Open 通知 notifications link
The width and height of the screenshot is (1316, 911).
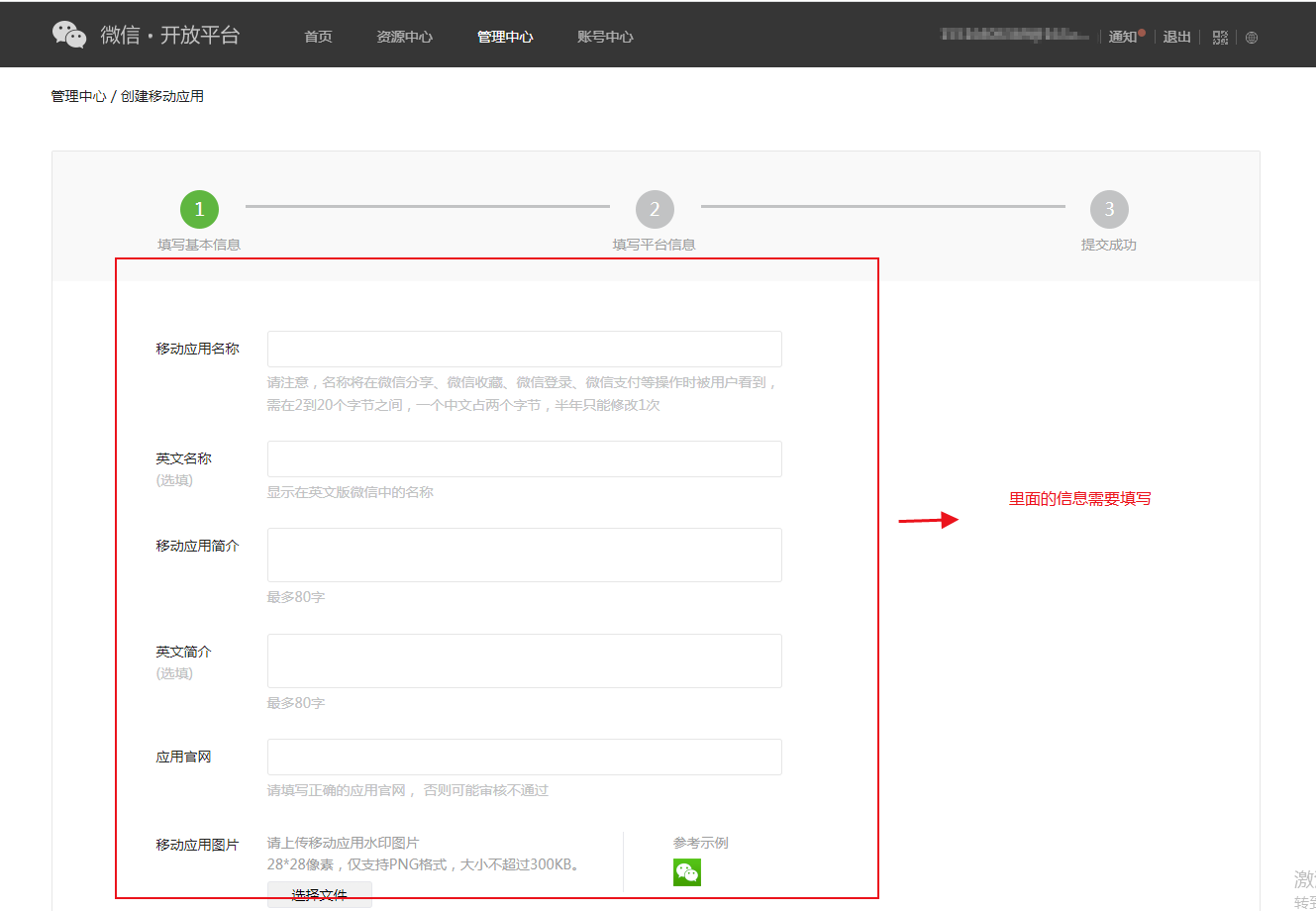click(1122, 37)
